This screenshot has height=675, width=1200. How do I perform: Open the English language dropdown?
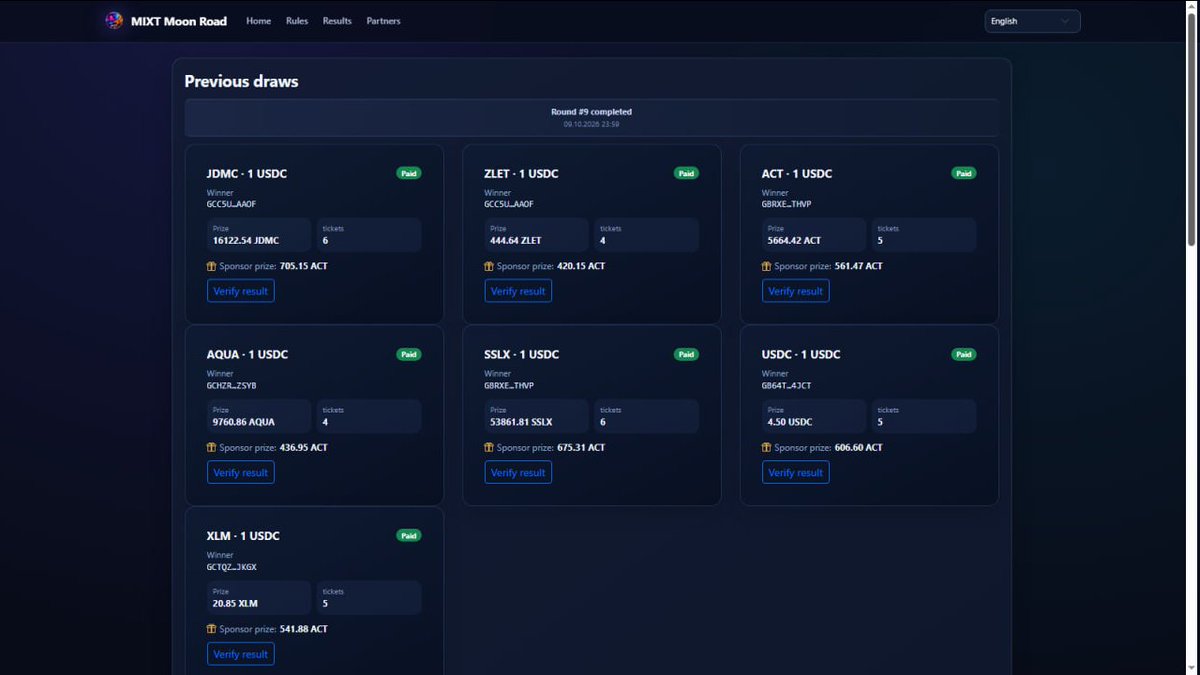click(x=1032, y=21)
